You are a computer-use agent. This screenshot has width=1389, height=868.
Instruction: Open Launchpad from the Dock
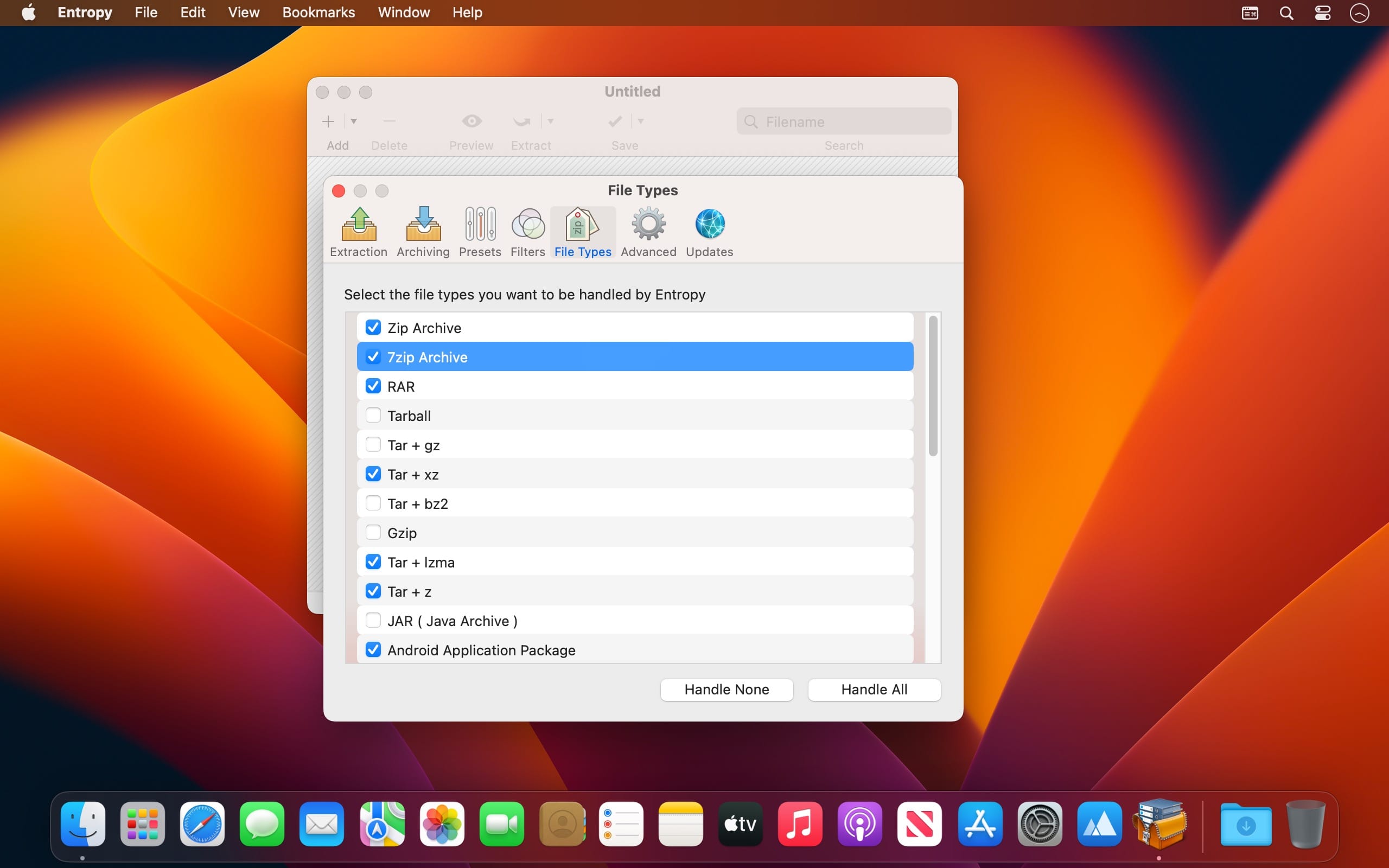142,824
